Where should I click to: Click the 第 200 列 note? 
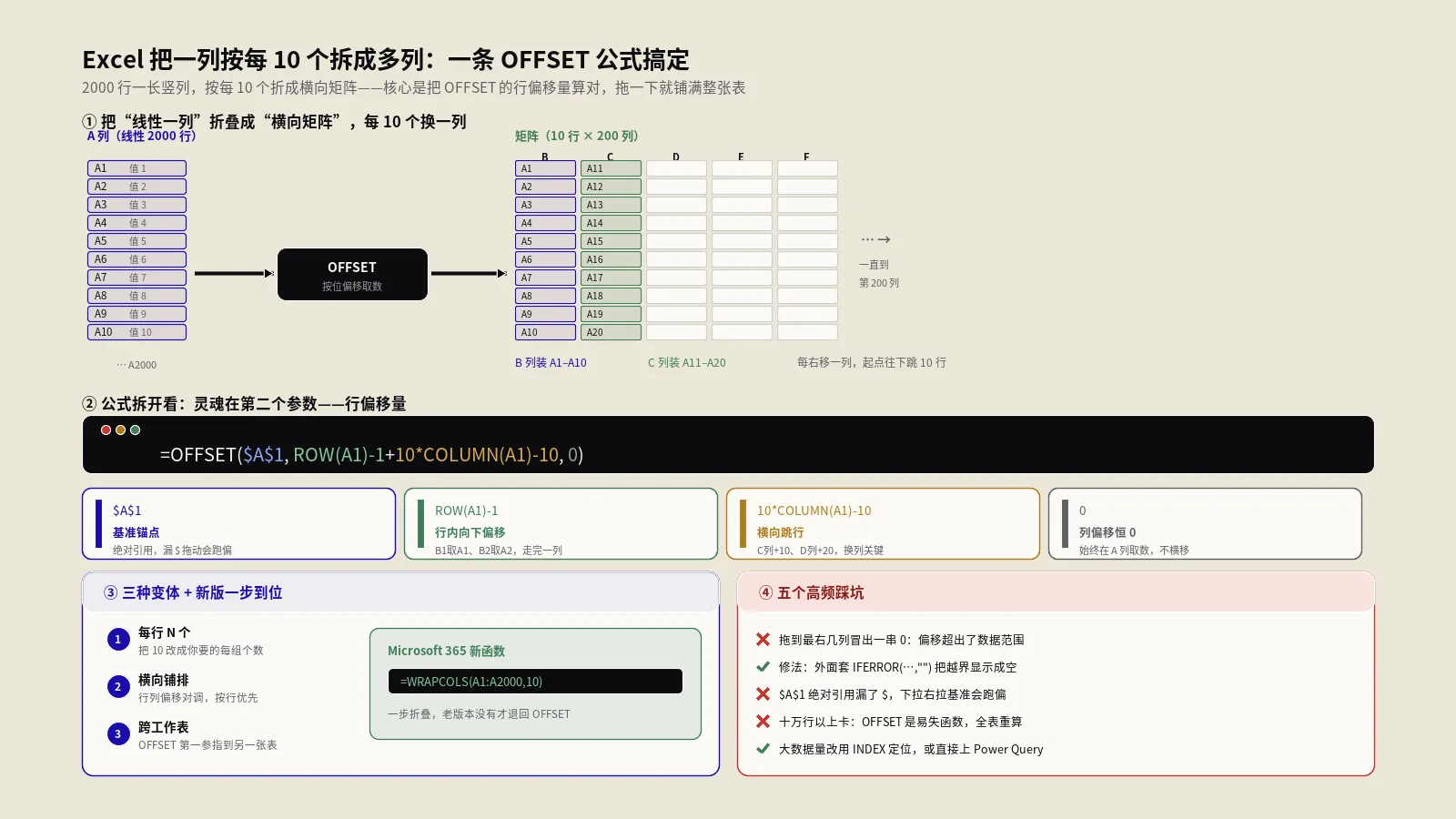click(x=879, y=283)
